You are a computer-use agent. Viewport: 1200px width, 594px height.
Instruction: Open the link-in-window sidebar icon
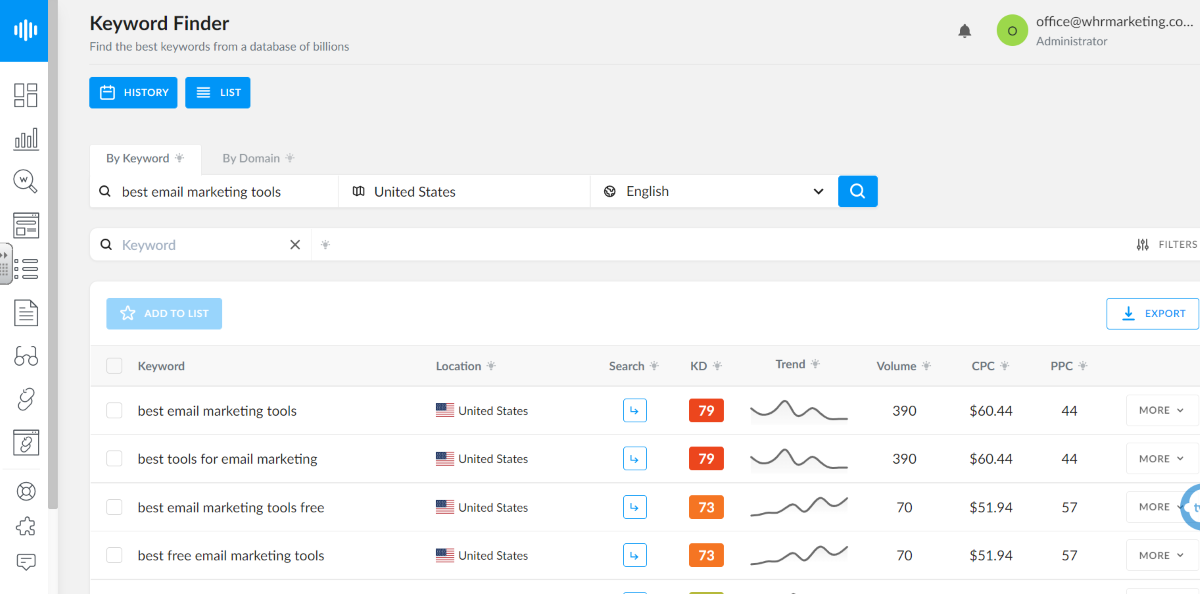(x=26, y=442)
